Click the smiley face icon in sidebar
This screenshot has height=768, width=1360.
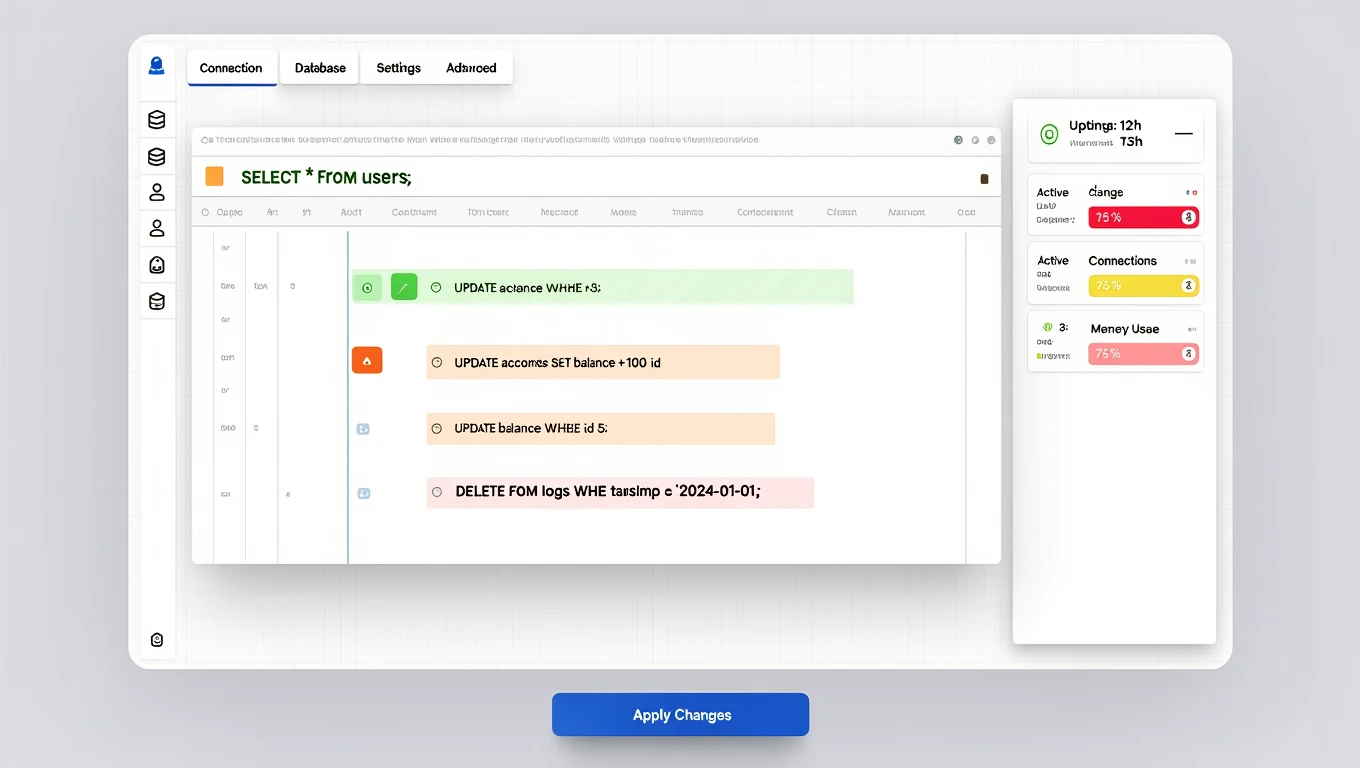click(x=157, y=265)
